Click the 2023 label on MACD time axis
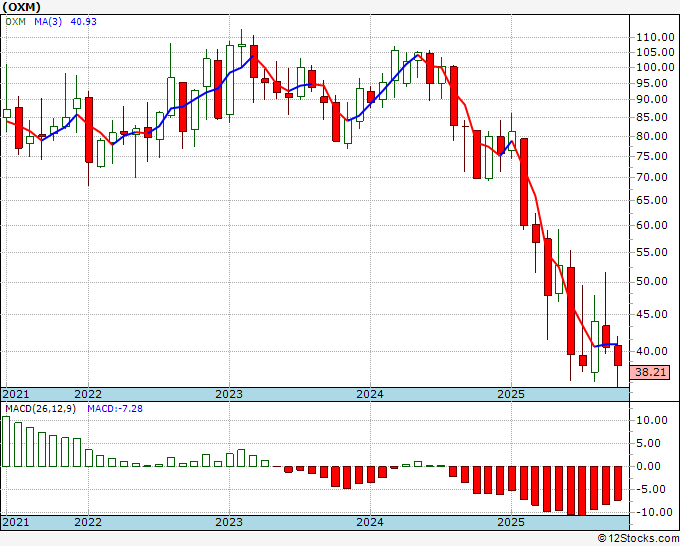The image size is (680, 546). [x=229, y=522]
